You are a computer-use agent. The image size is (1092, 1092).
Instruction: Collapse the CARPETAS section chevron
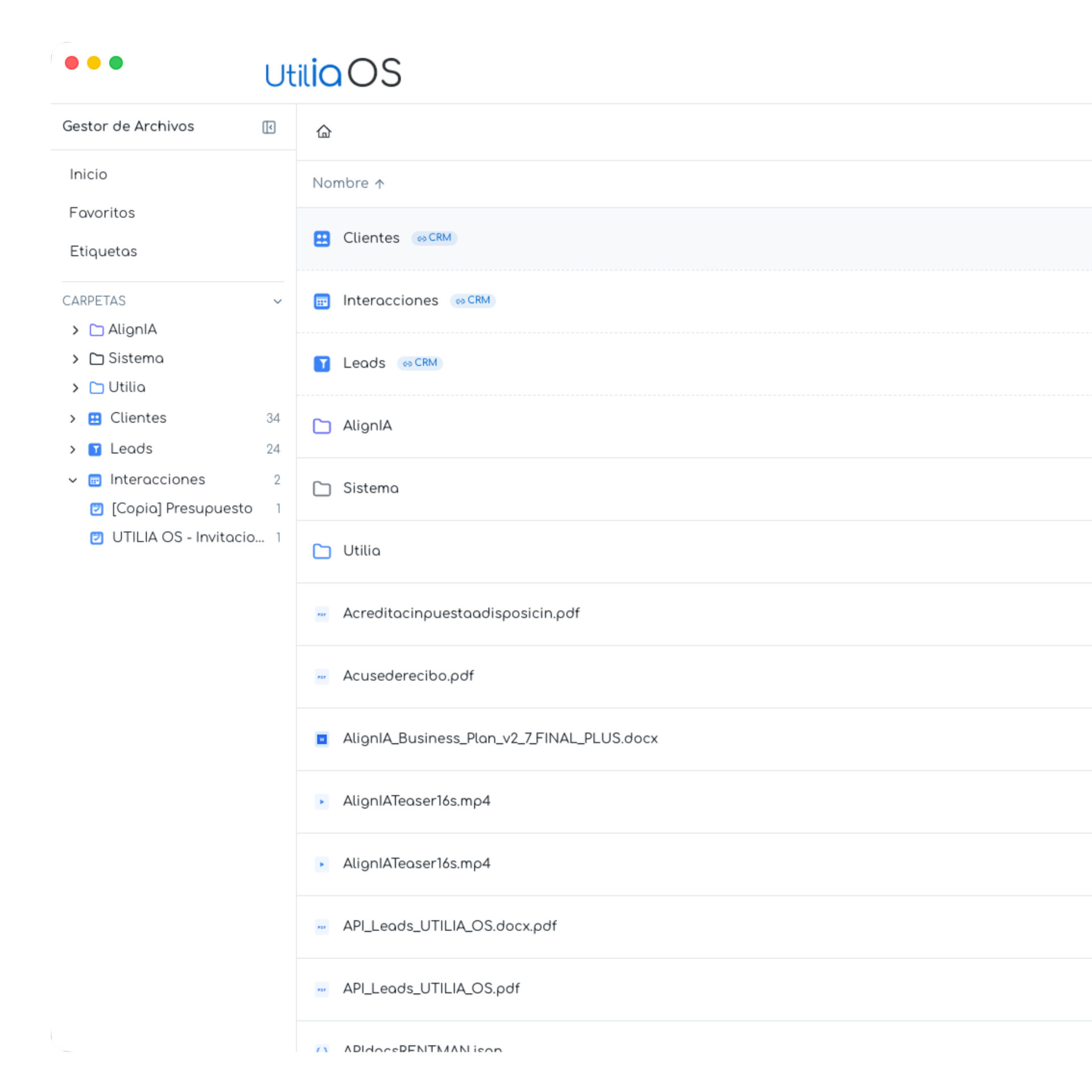click(278, 301)
